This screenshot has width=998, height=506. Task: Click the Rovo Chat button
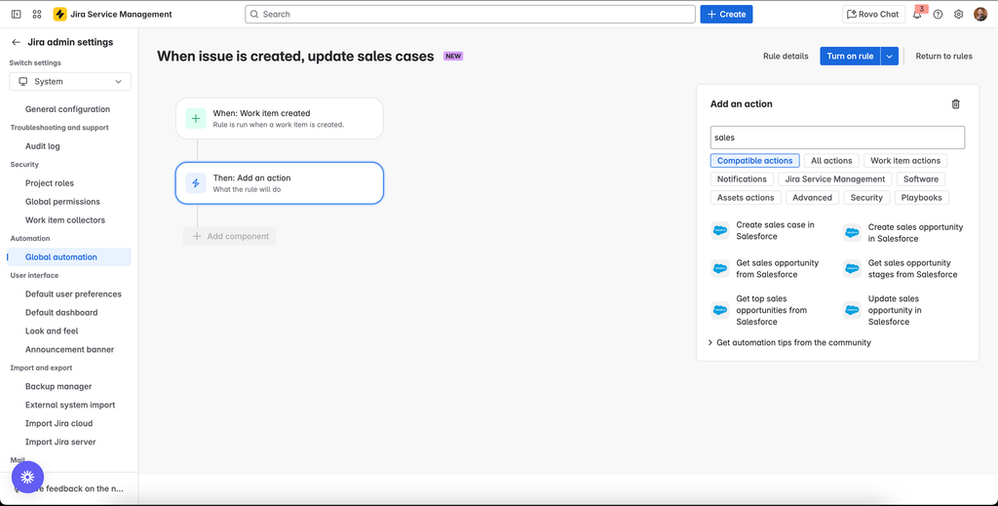[873, 14]
